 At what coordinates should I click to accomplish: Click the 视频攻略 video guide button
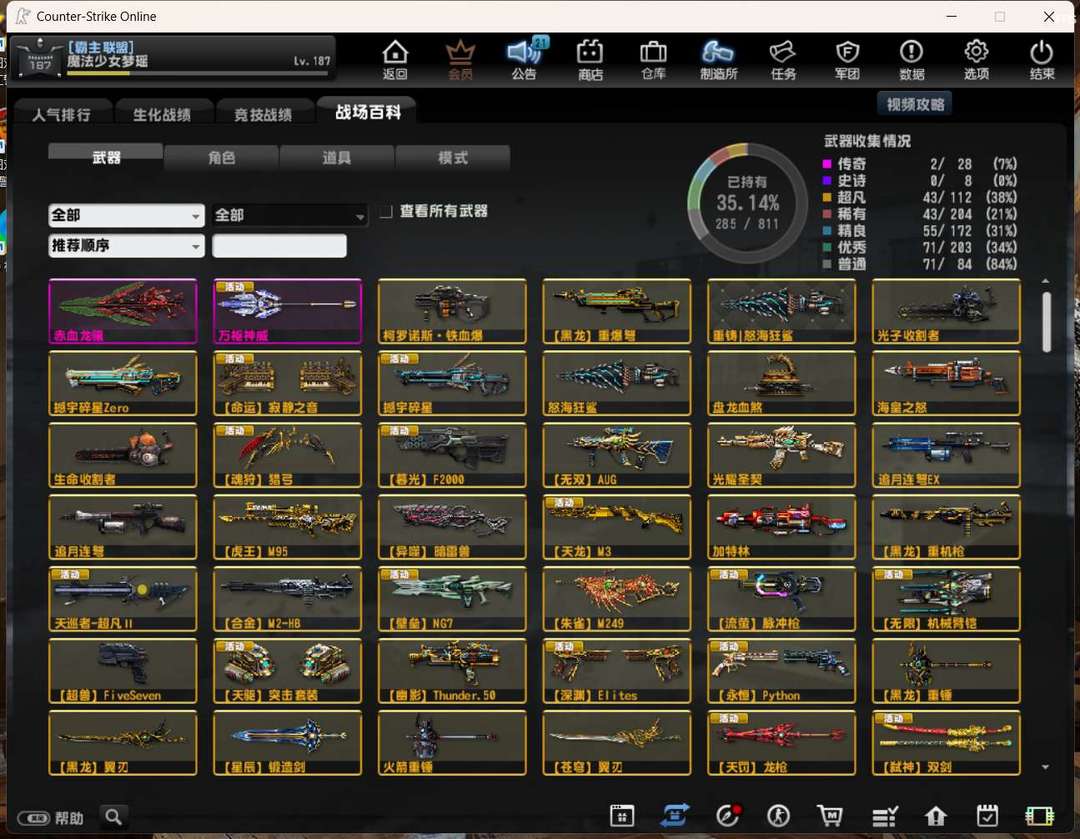[x=914, y=104]
